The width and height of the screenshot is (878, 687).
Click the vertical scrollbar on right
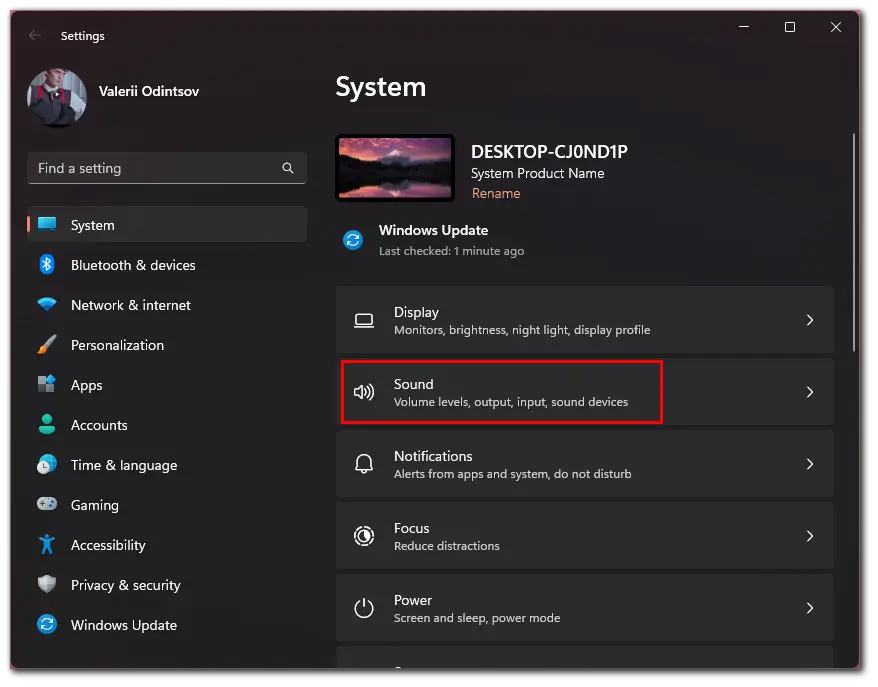(854, 242)
